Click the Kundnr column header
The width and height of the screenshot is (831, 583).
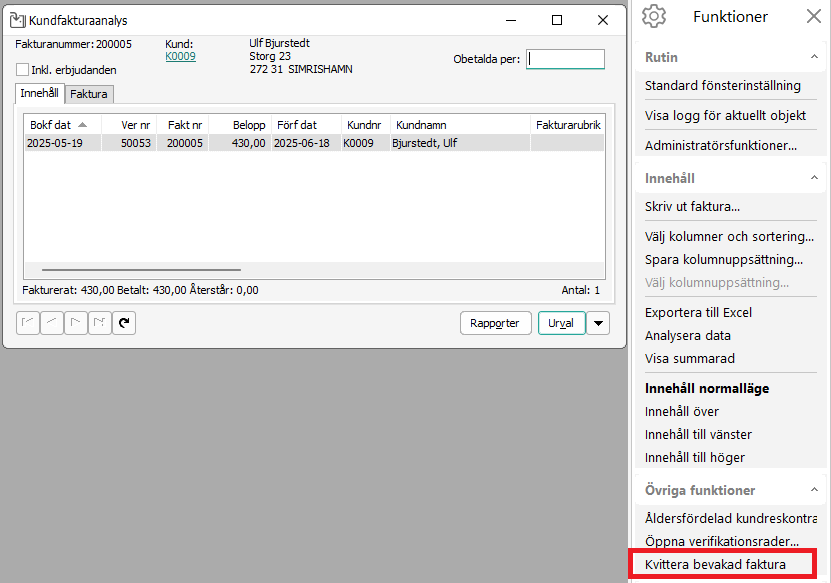[366, 125]
